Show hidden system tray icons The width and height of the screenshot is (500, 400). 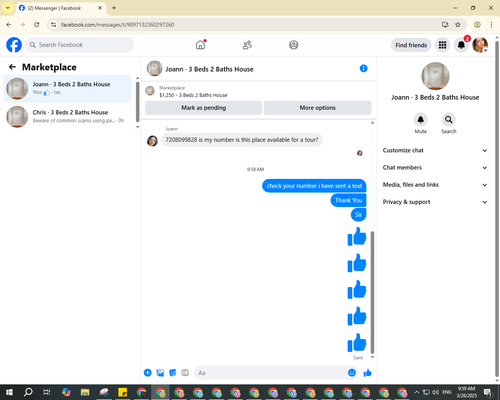pos(416,392)
